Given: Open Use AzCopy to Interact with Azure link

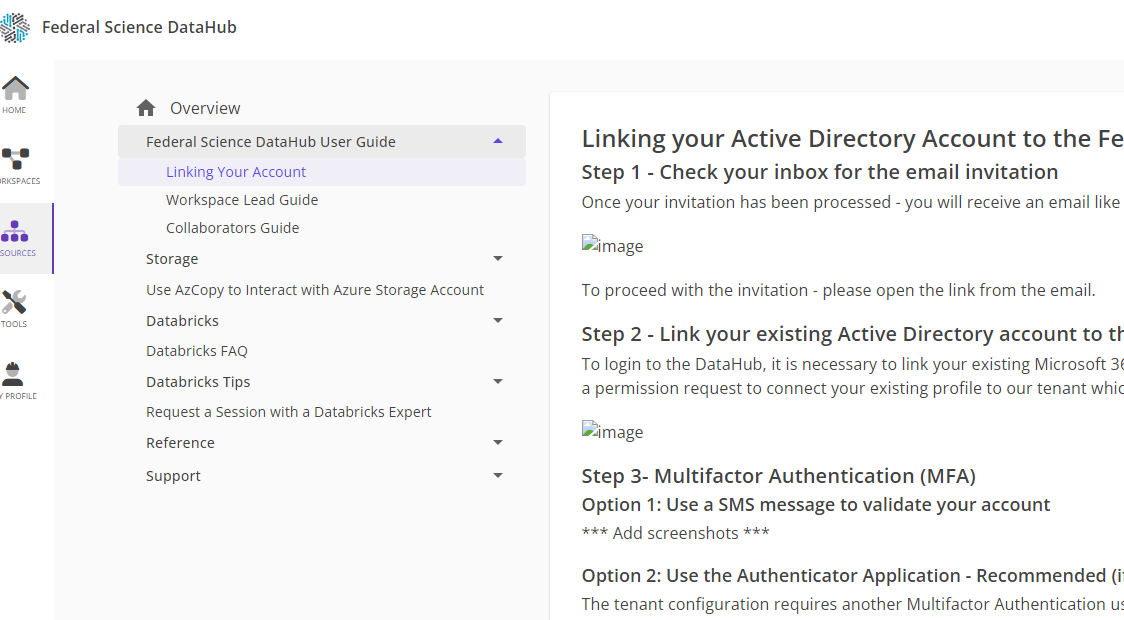Looking at the screenshot, I should pyautogui.click(x=315, y=290).
